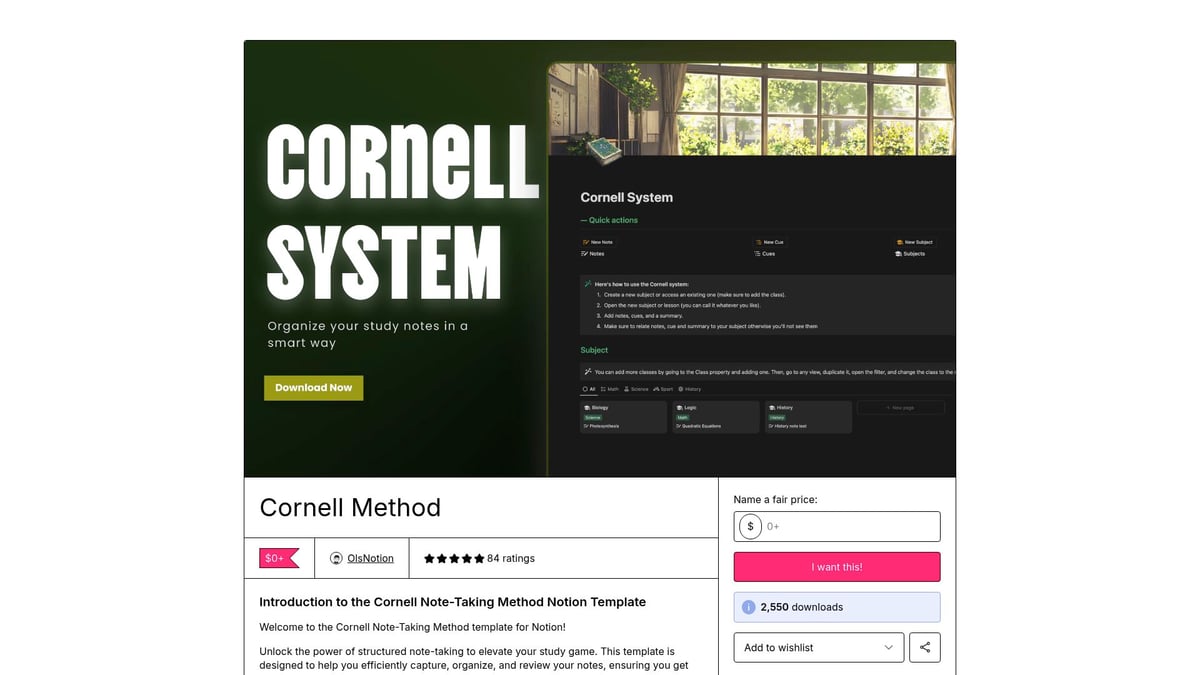Click the dollar sign in the price field
The image size is (1200, 675).
[x=750, y=526]
